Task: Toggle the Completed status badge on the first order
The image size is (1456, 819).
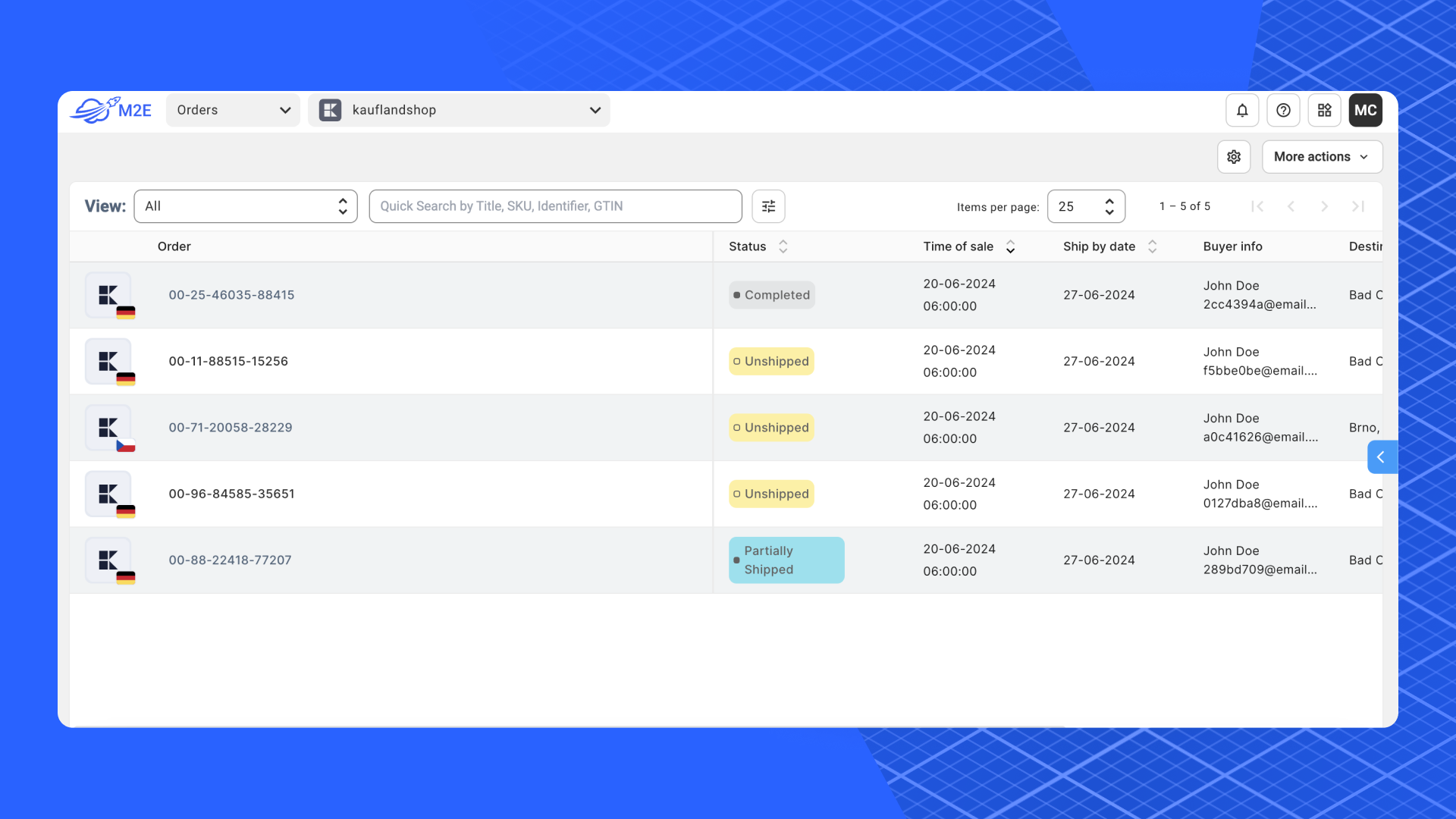Action: tap(771, 295)
